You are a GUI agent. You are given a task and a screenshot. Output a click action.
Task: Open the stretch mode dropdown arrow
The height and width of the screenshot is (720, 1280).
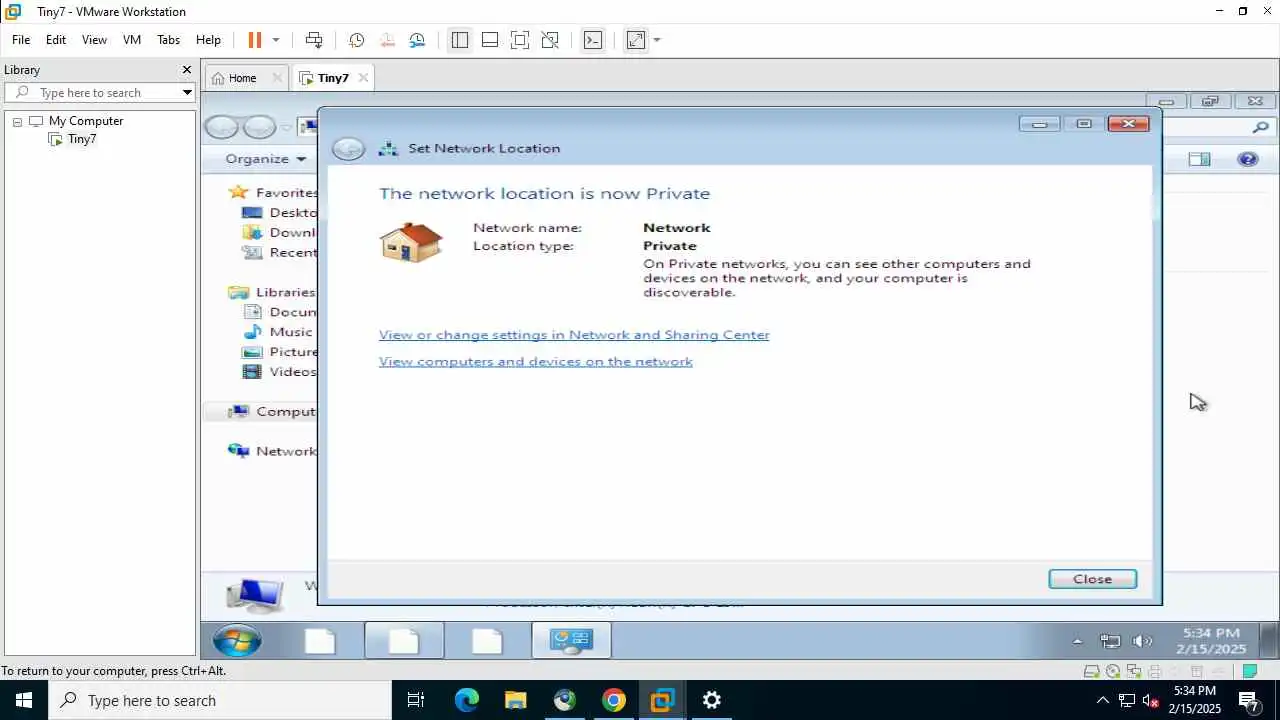pyautogui.click(x=657, y=40)
